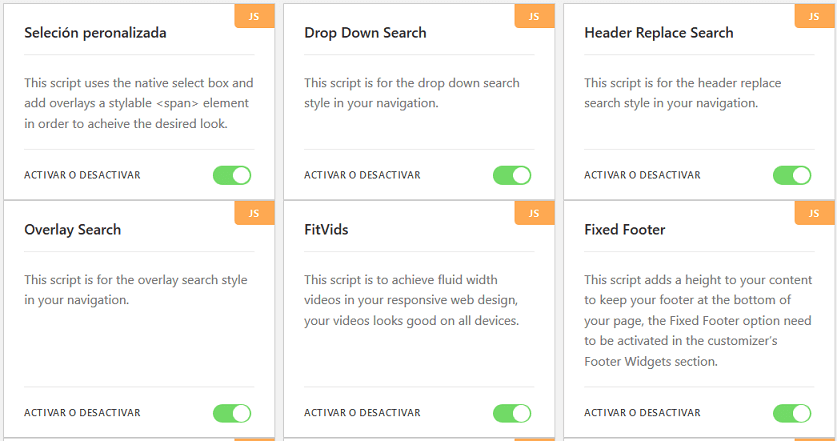Select the Overlay Search card title
The image size is (837, 441).
pyautogui.click(x=72, y=230)
